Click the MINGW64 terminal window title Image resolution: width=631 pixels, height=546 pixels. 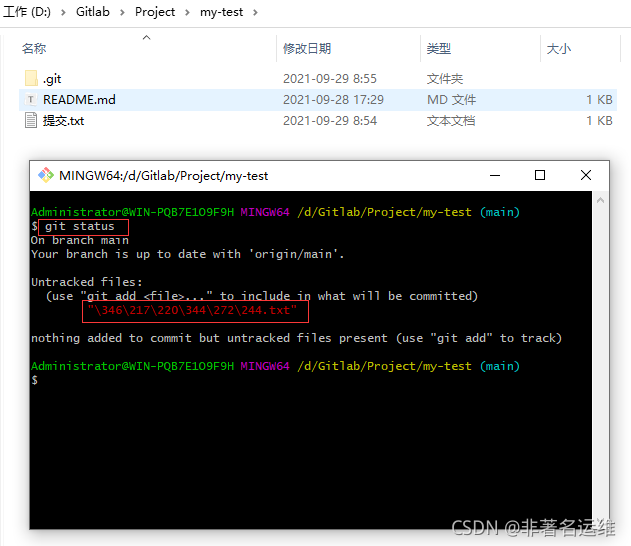click(x=163, y=176)
